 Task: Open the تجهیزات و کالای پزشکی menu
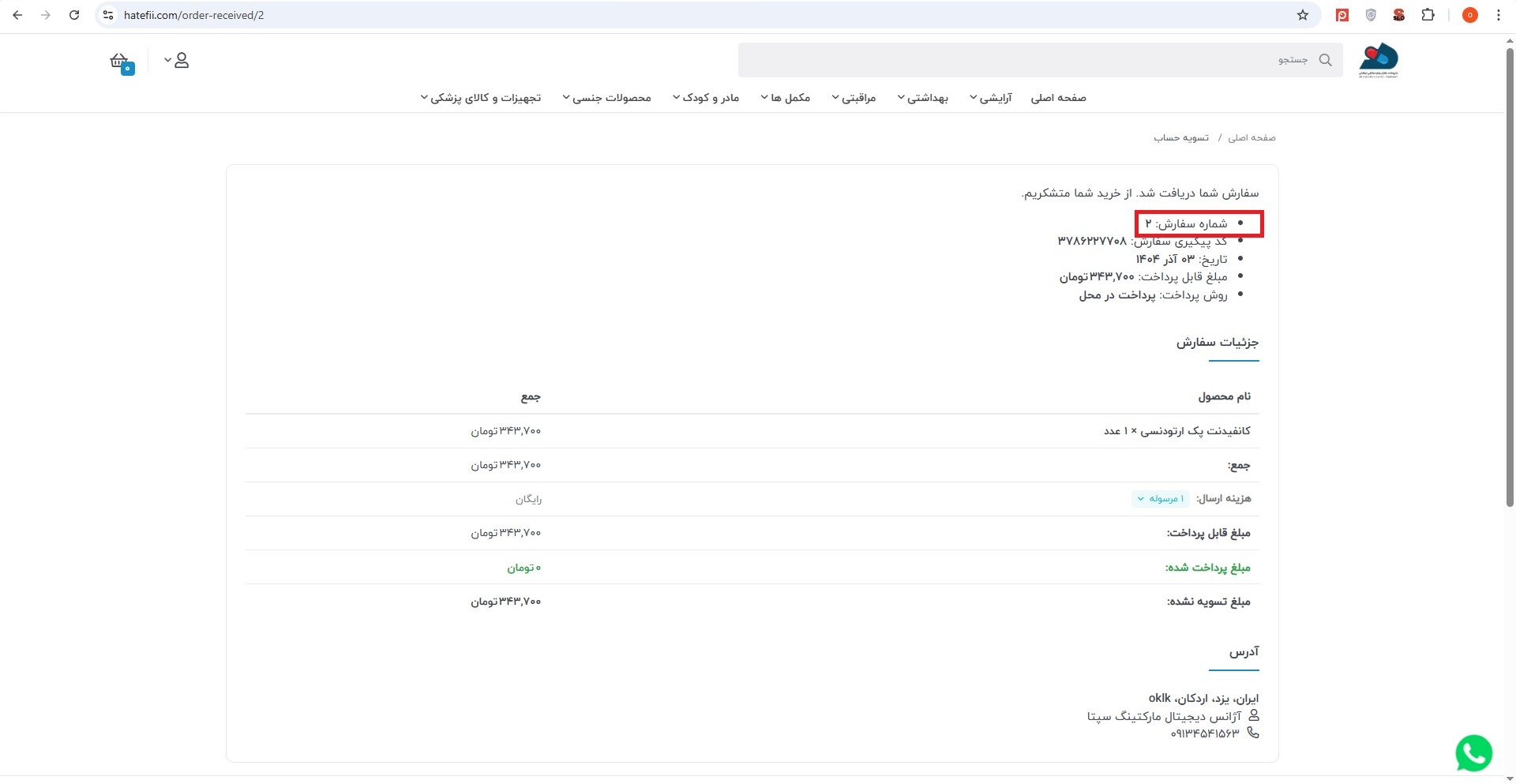coord(481,98)
